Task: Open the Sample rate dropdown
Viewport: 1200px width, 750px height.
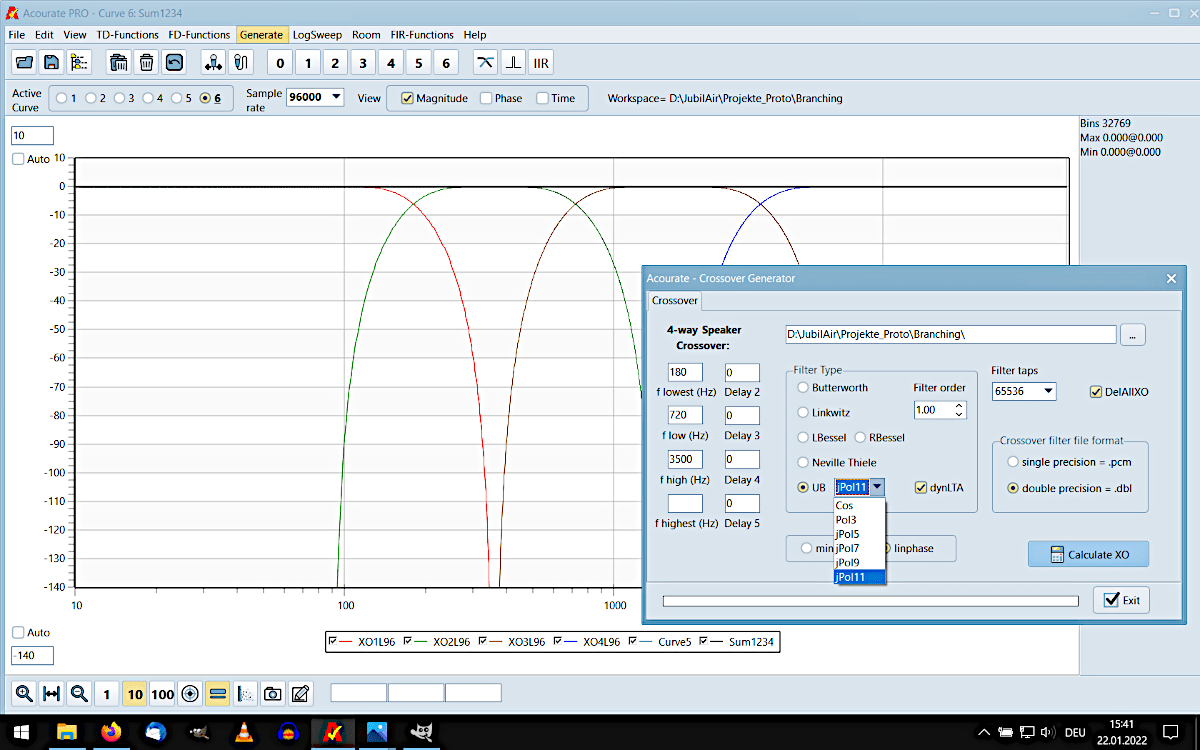Action: (334, 97)
